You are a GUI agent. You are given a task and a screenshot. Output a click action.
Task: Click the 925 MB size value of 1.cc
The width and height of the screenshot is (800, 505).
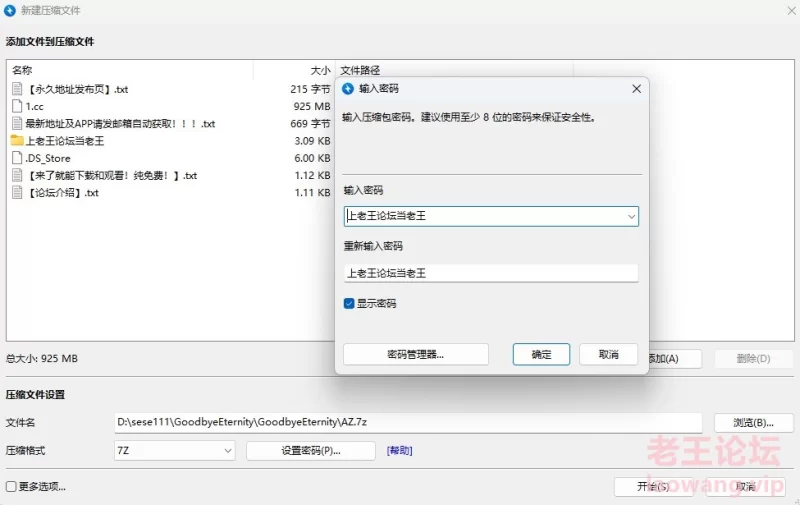312,107
